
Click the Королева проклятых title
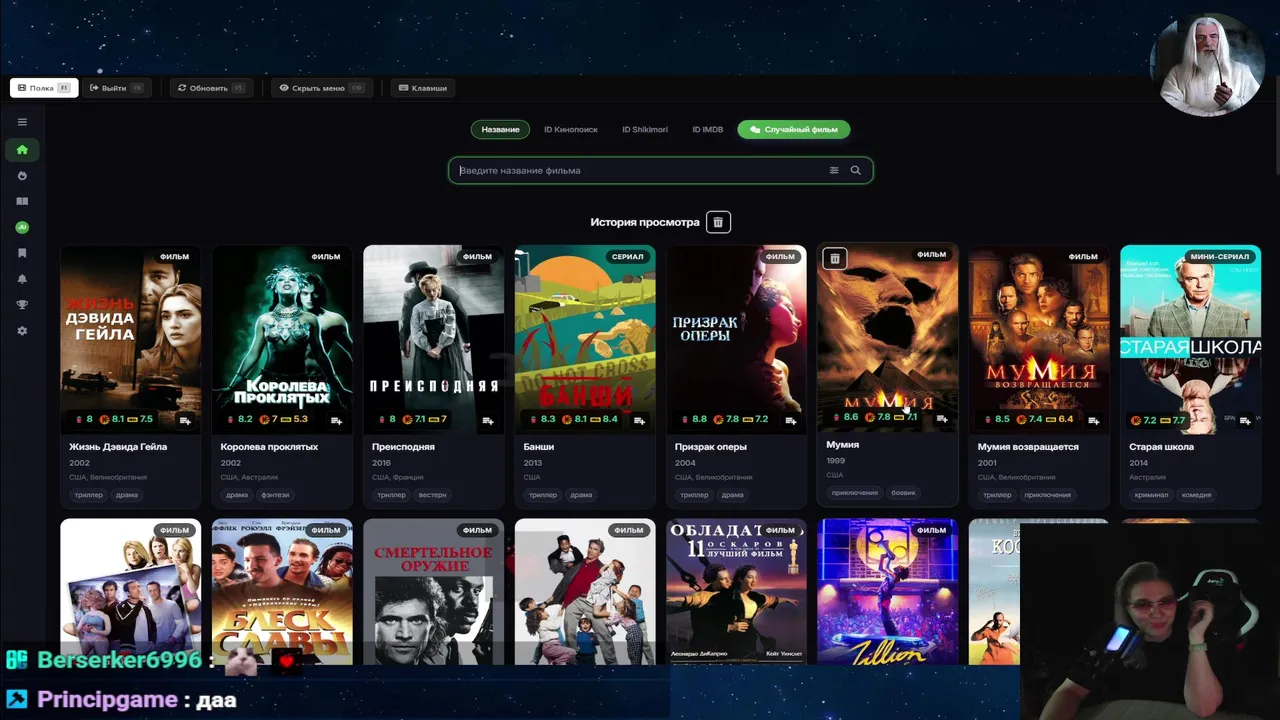269,447
